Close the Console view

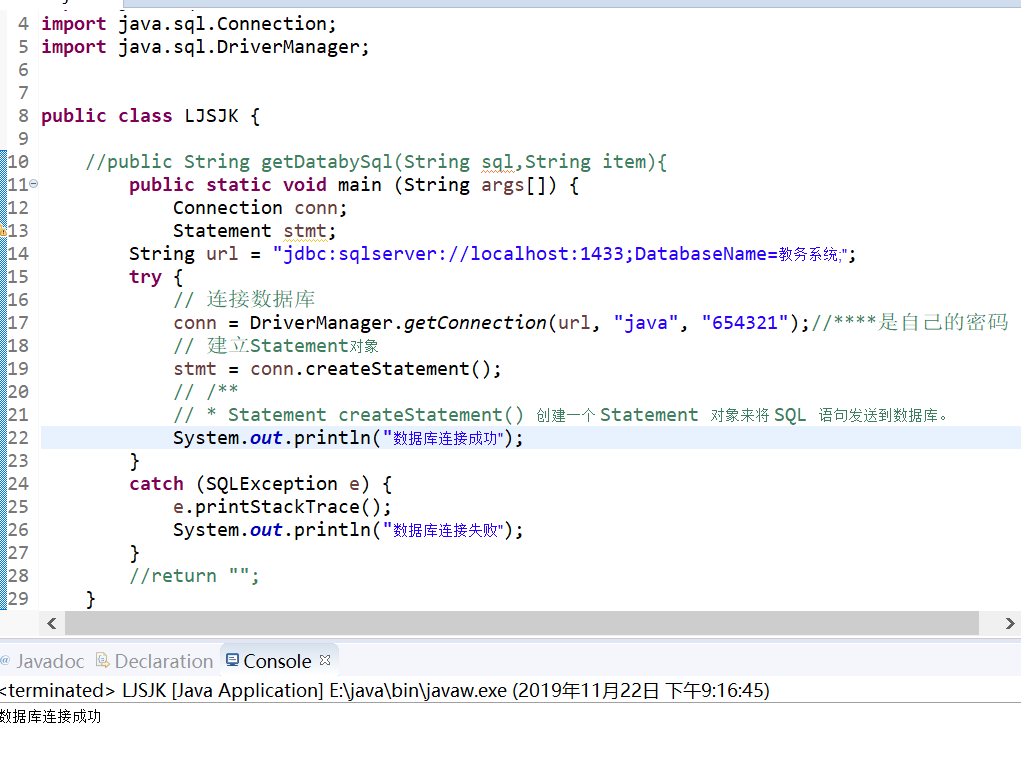point(323,658)
